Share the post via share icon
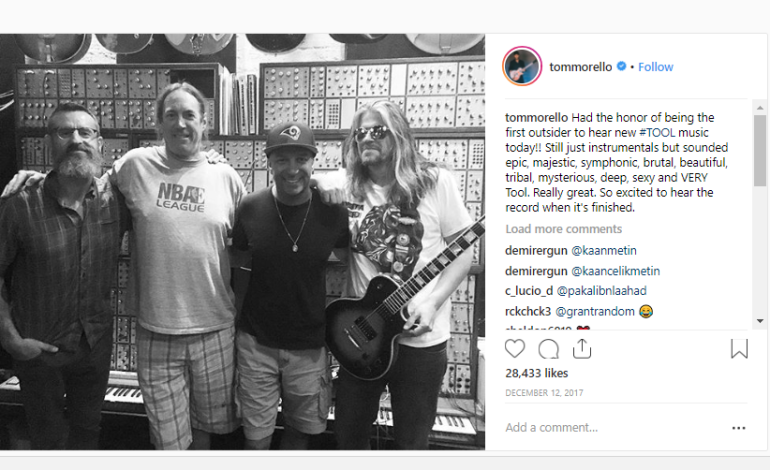The width and height of the screenshot is (770, 470). point(582,348)
